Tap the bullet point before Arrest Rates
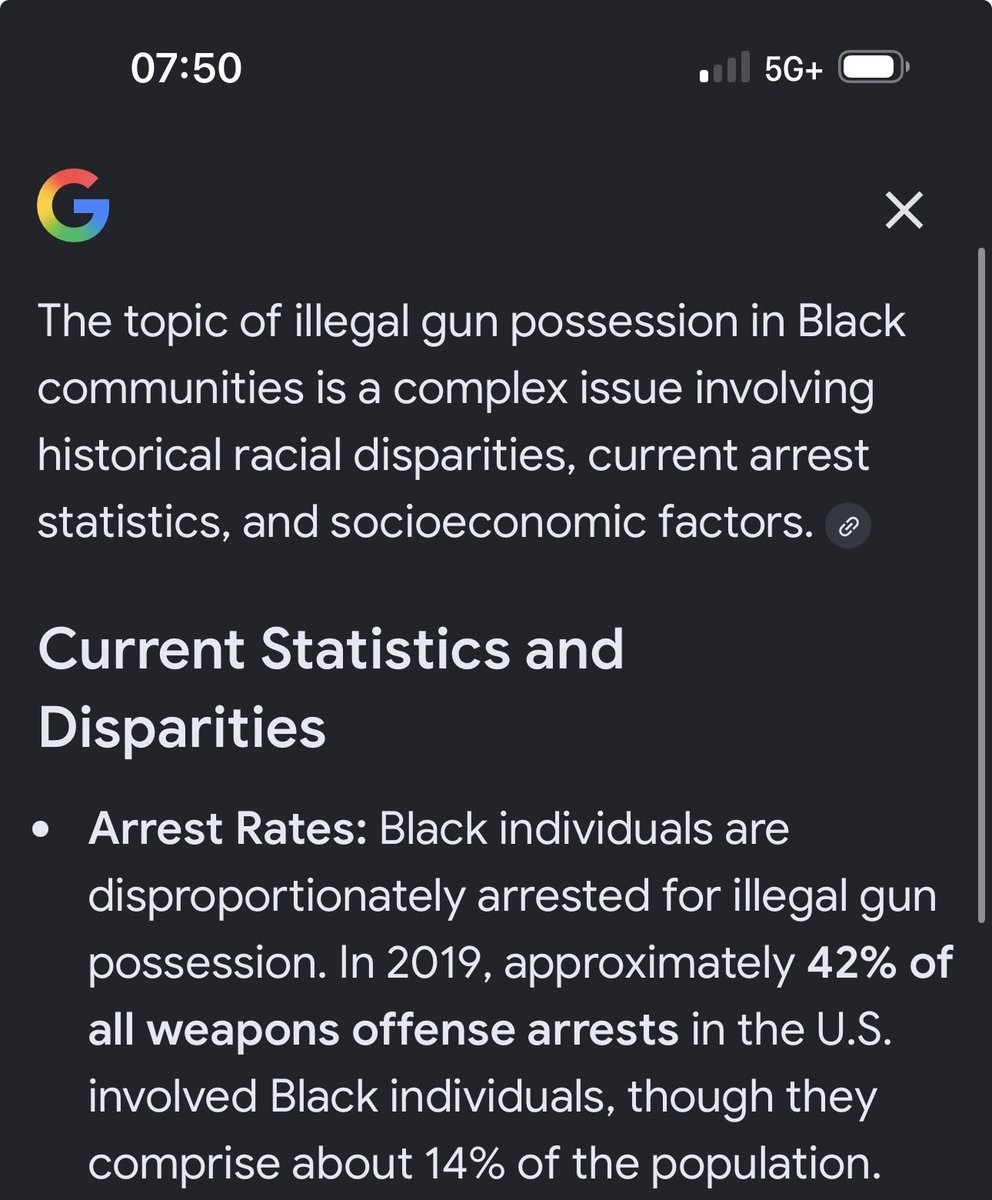Viewport: 992px width, 1200px height. pos(42,831)
